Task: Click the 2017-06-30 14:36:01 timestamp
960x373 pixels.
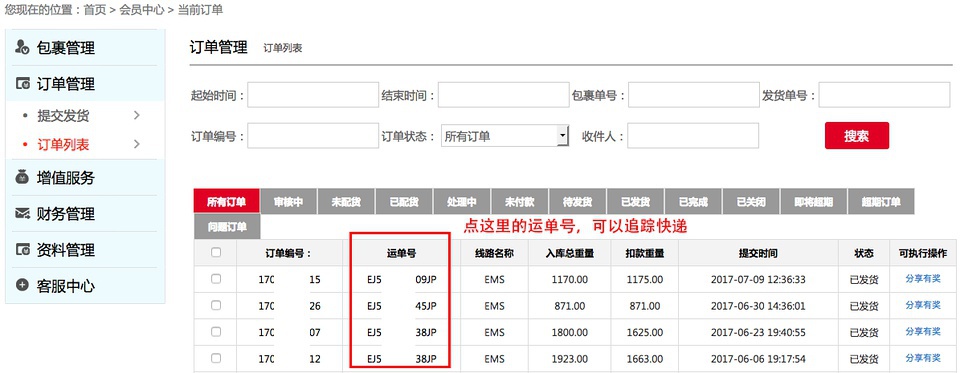Action: [758, 306]
